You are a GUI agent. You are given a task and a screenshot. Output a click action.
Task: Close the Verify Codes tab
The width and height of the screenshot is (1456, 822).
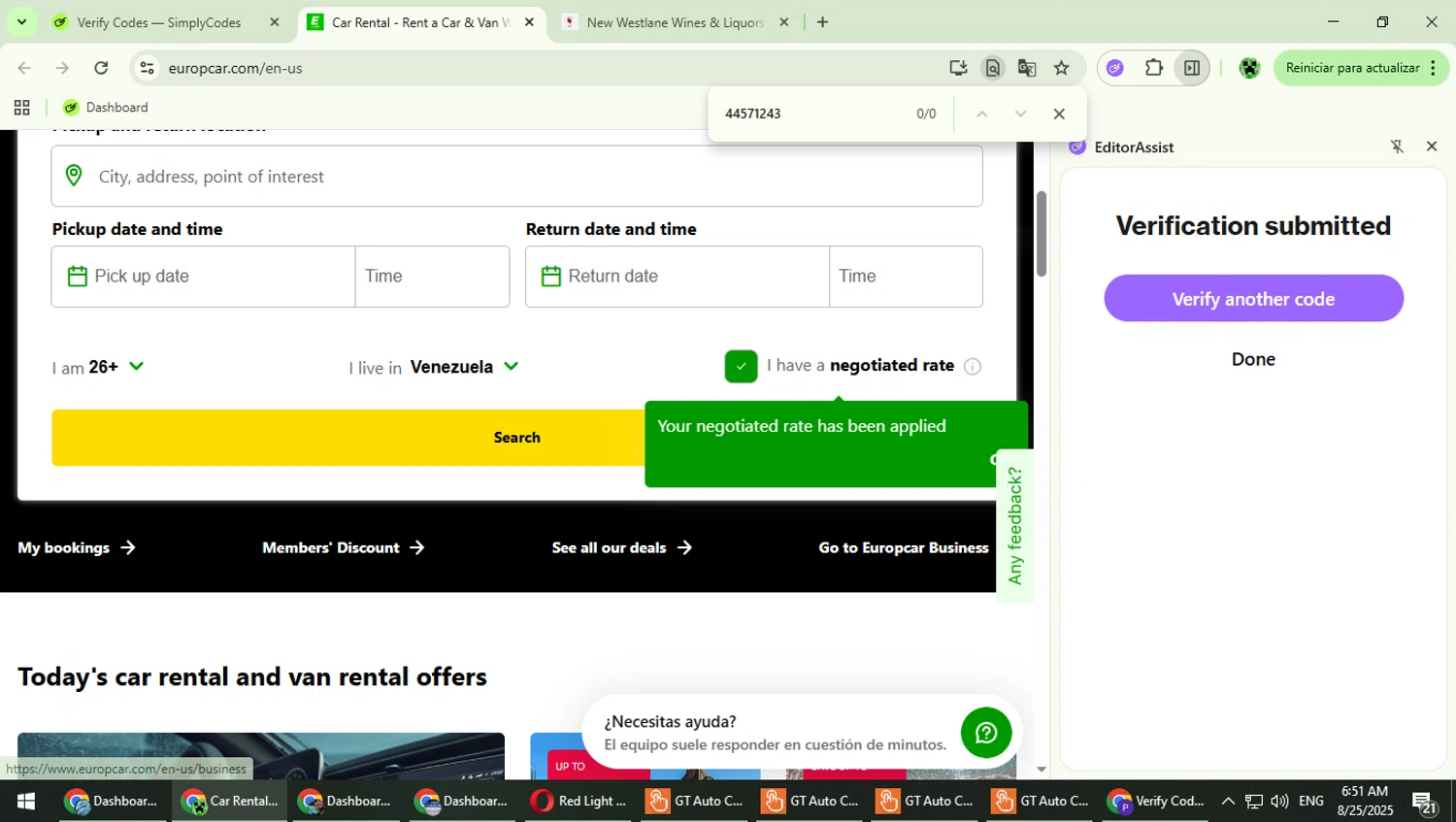tap(275, 22)
